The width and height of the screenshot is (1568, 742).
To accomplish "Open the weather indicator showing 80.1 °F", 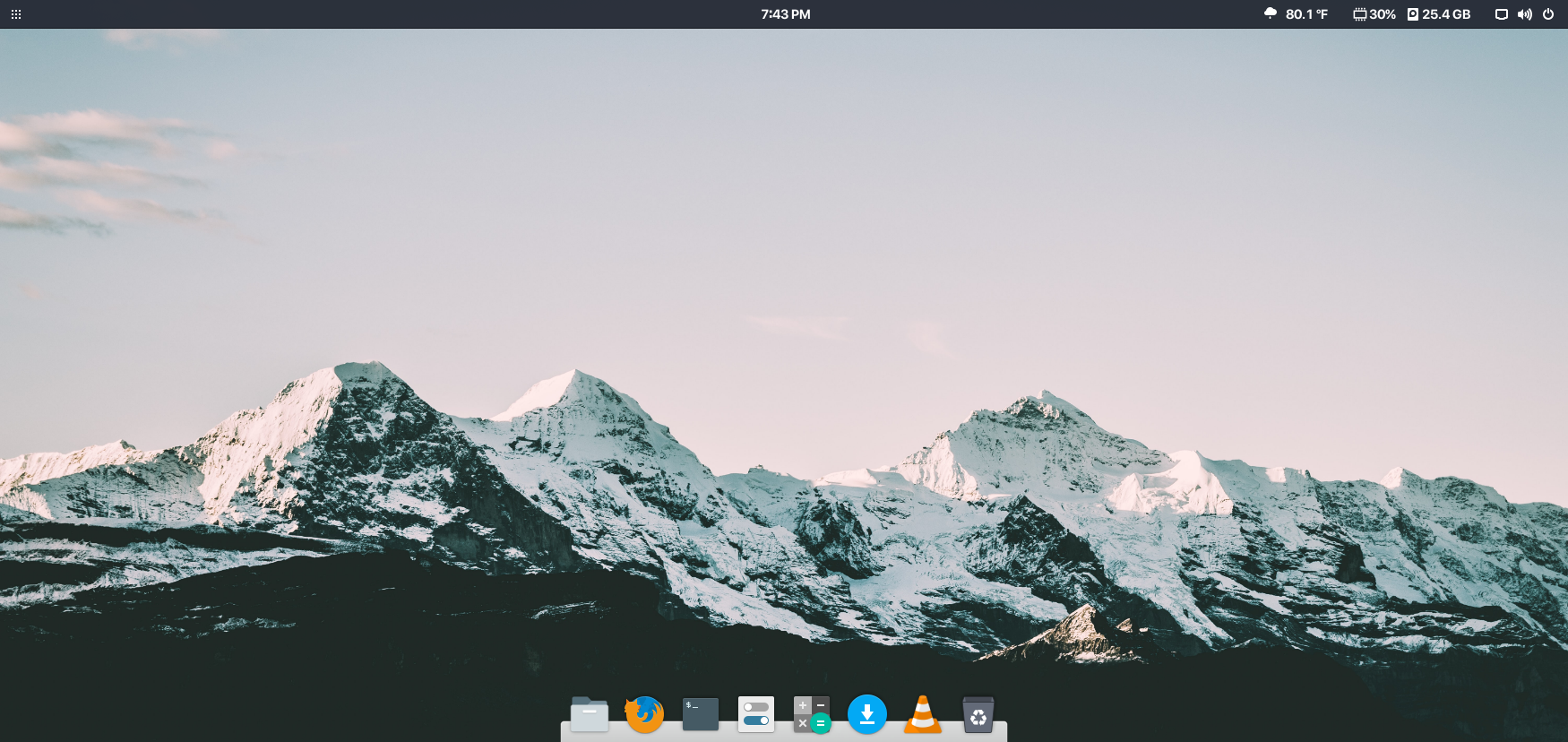I will point(1296,14).
